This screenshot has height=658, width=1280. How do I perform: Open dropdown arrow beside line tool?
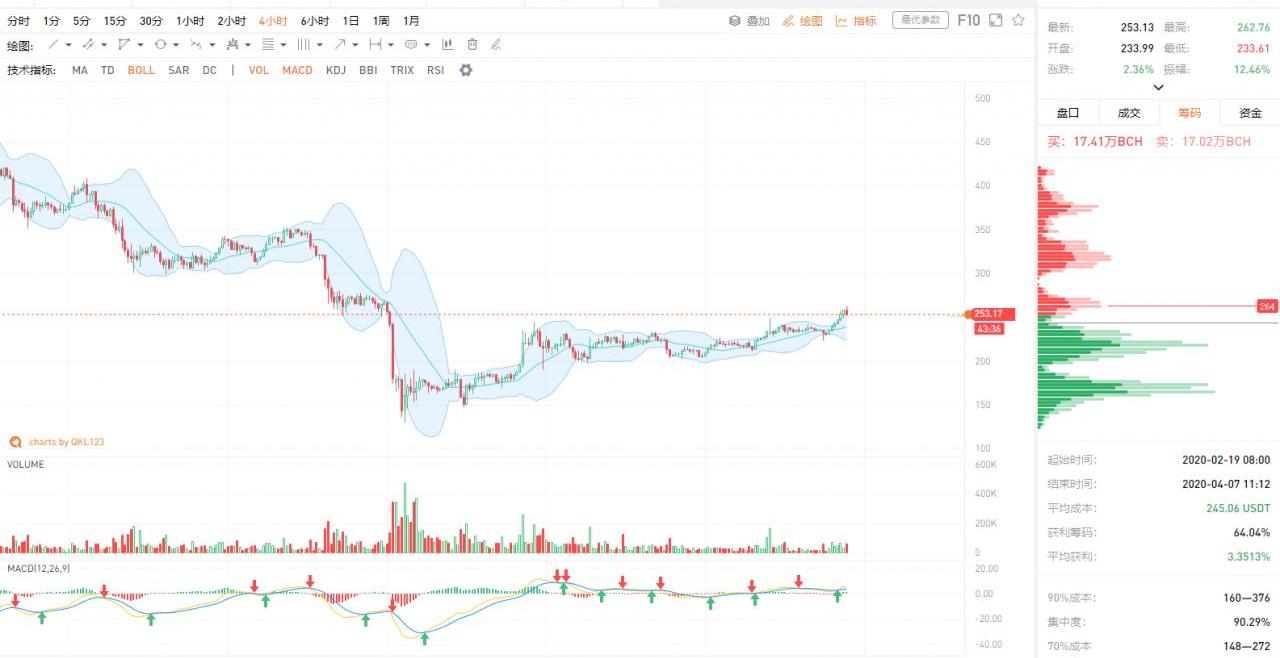click(69, 45)
